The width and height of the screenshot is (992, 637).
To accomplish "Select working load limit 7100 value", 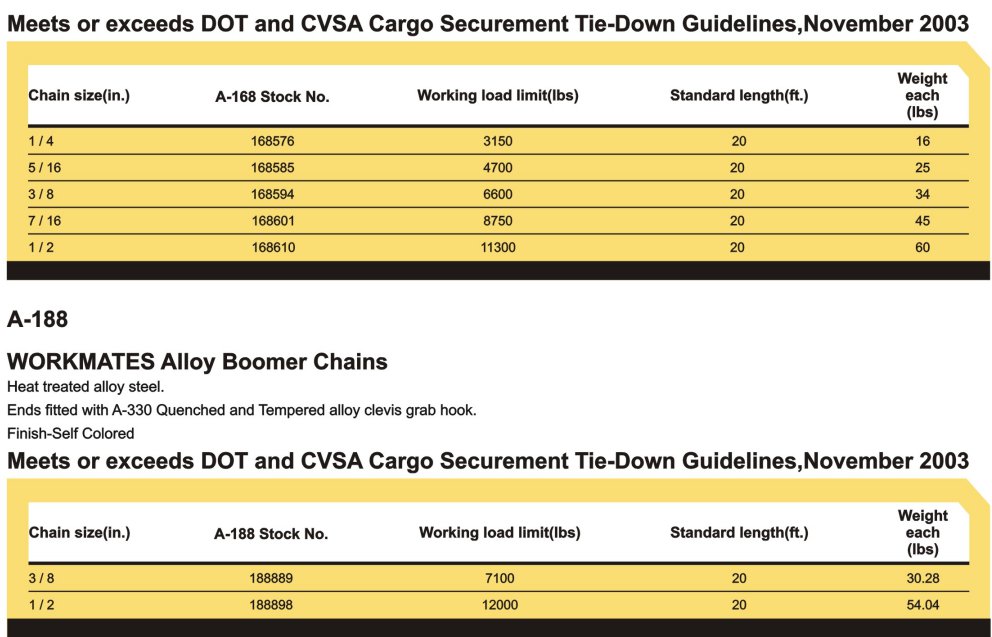I will [x=499, y=578].
